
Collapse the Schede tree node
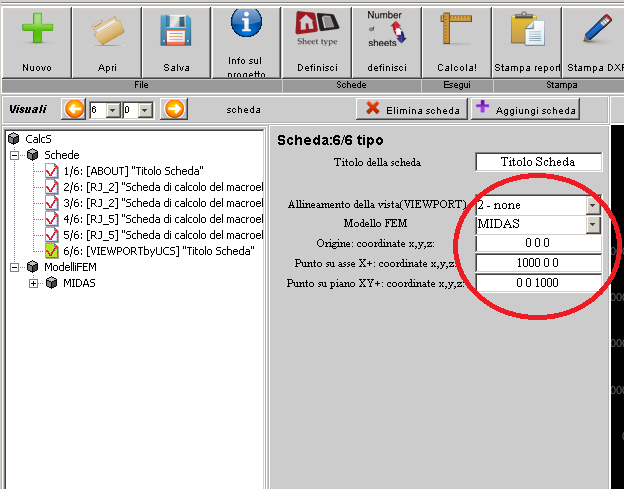(15, 155)
